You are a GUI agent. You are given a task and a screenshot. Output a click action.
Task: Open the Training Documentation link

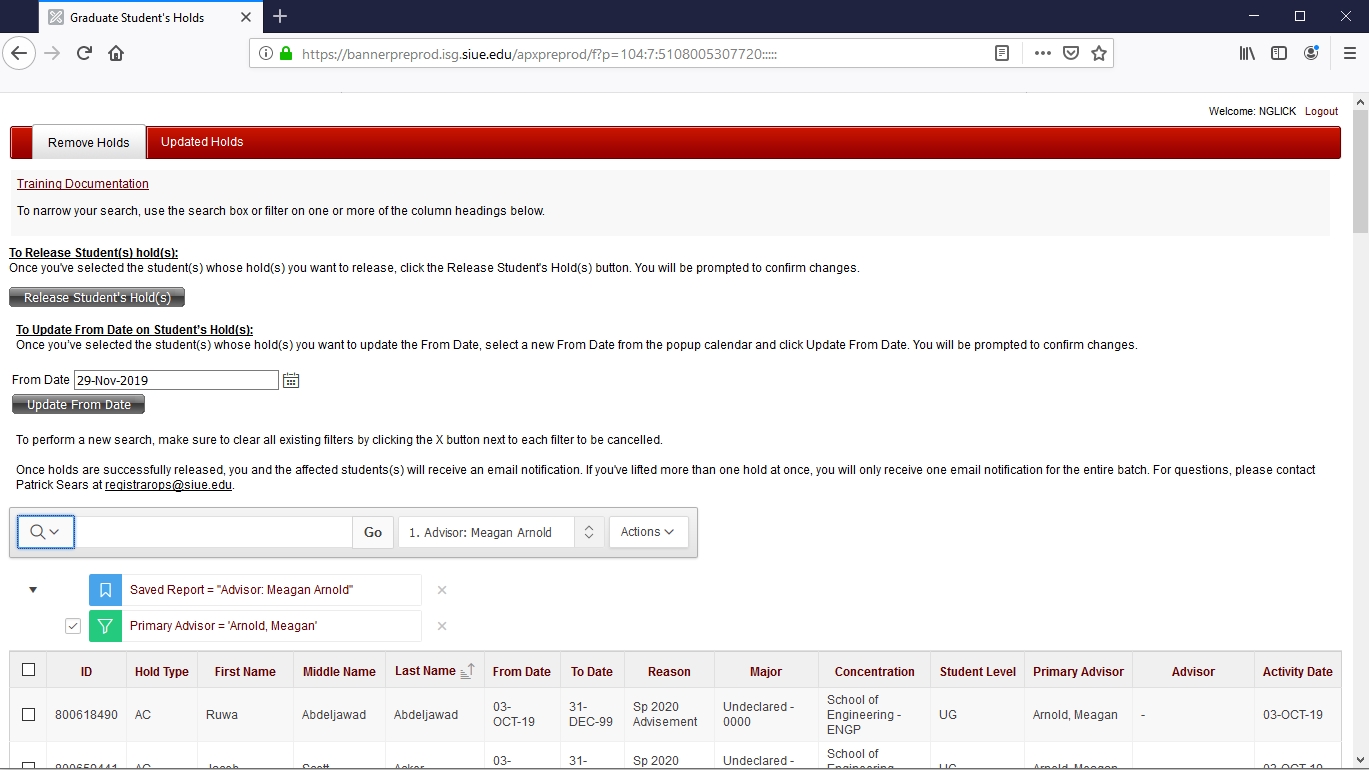(x=83, y=184)
